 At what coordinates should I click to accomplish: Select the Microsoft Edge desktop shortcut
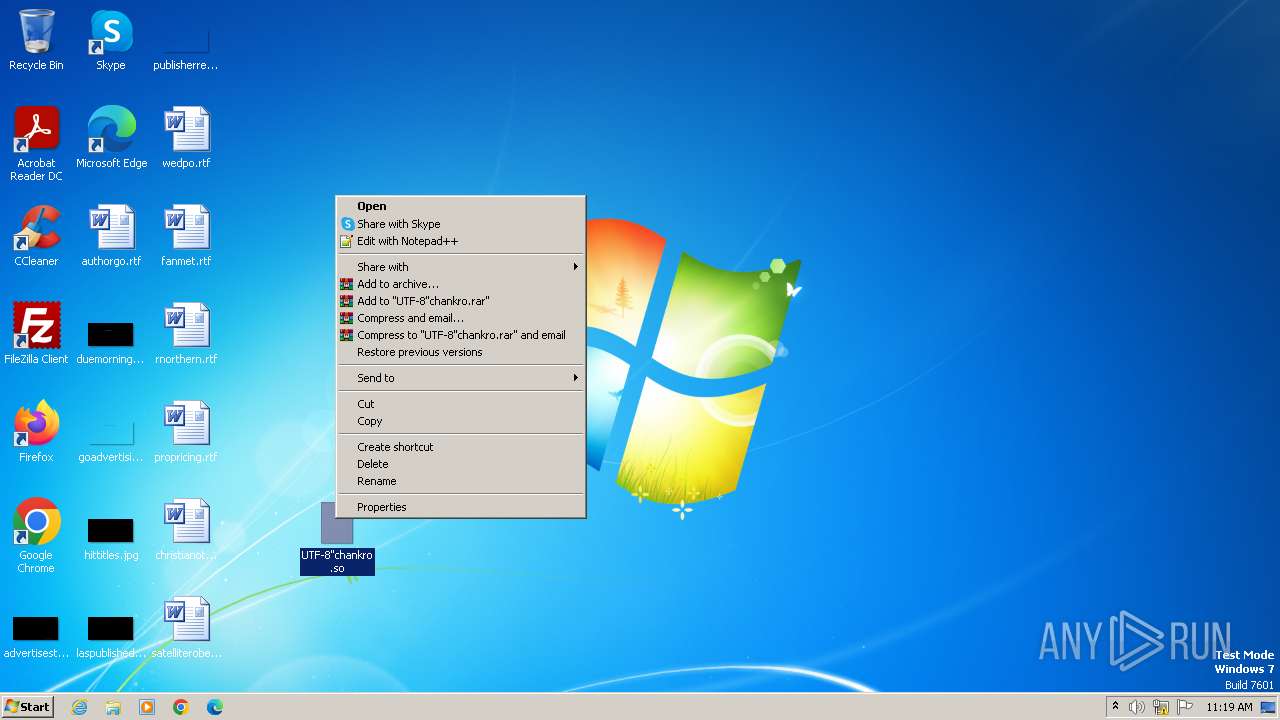point(111,137)
